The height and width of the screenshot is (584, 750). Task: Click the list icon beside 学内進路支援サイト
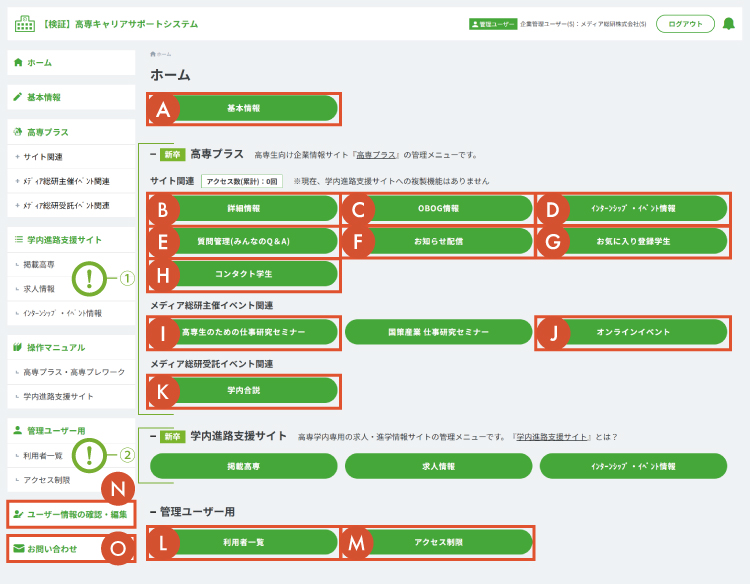click(x=18, y=240)
